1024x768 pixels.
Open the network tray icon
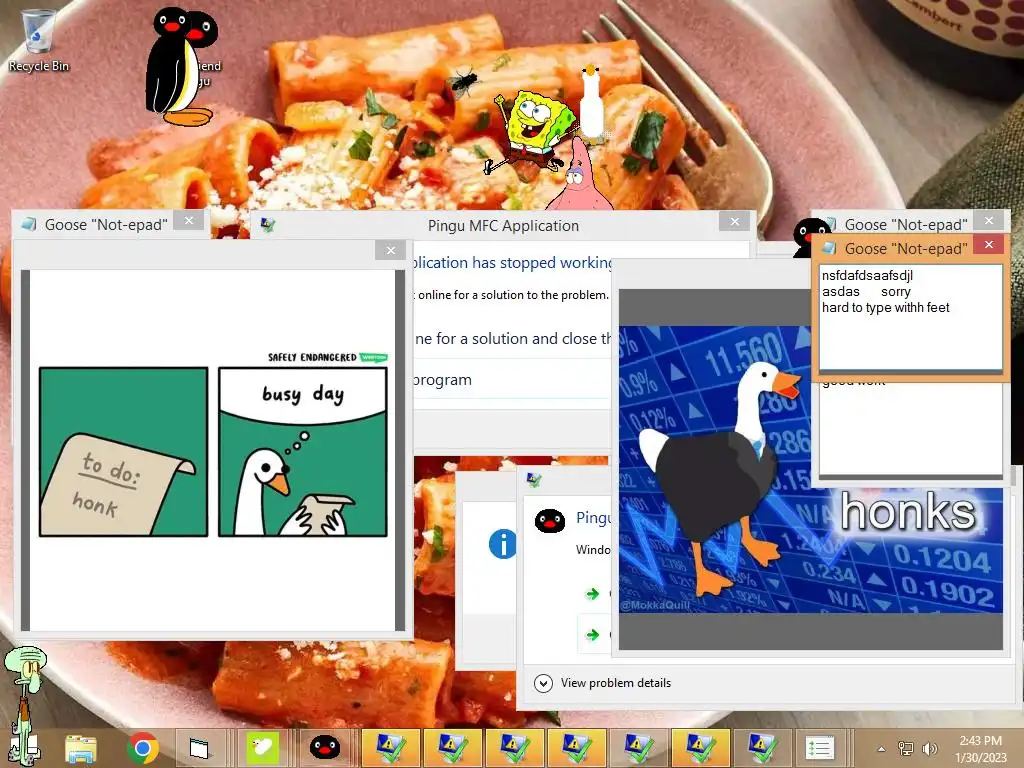tap(906, 749)
